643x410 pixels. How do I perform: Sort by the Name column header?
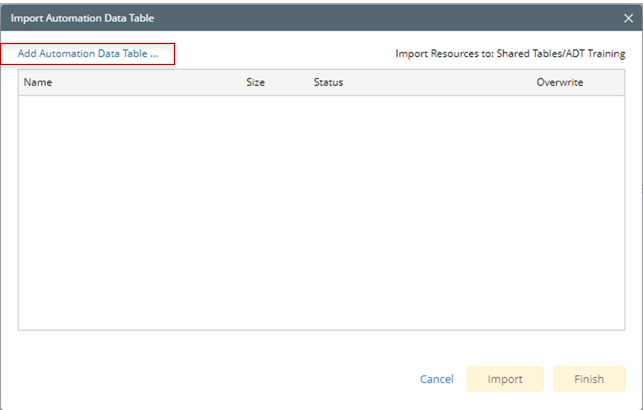[x=38, y=82]
